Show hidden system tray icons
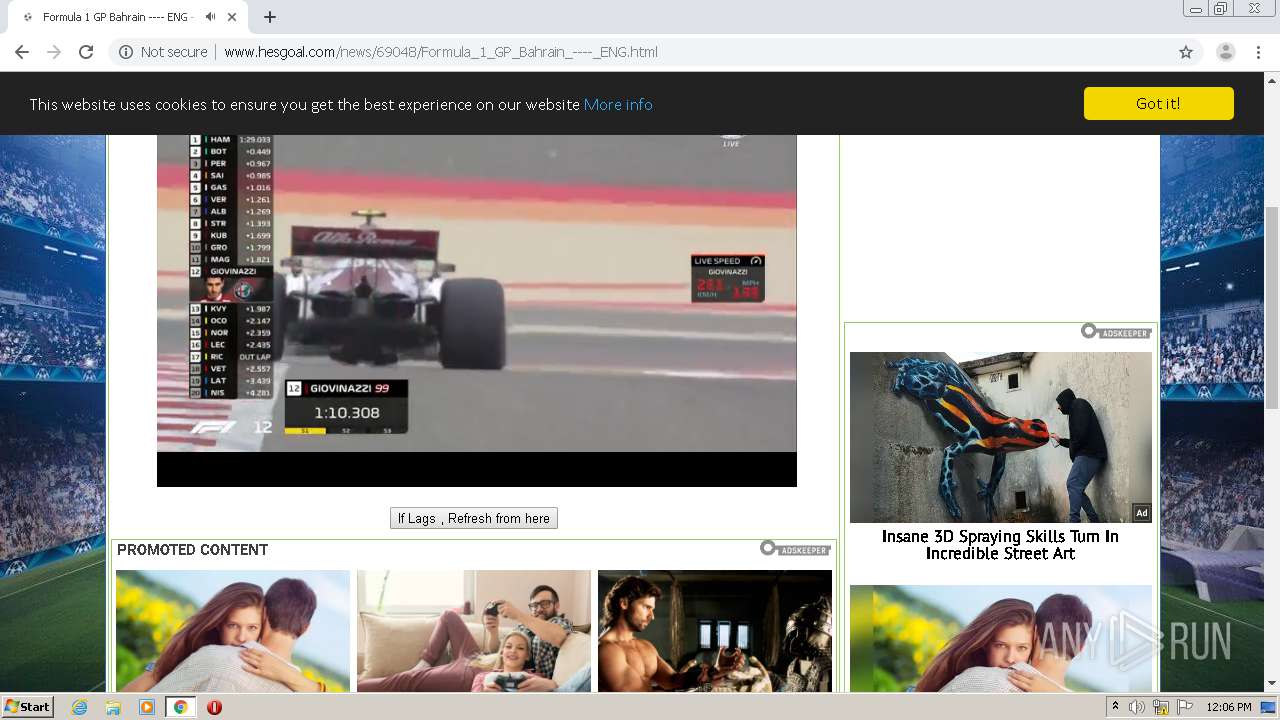 pyautogui.click(x=1116, y=707)
